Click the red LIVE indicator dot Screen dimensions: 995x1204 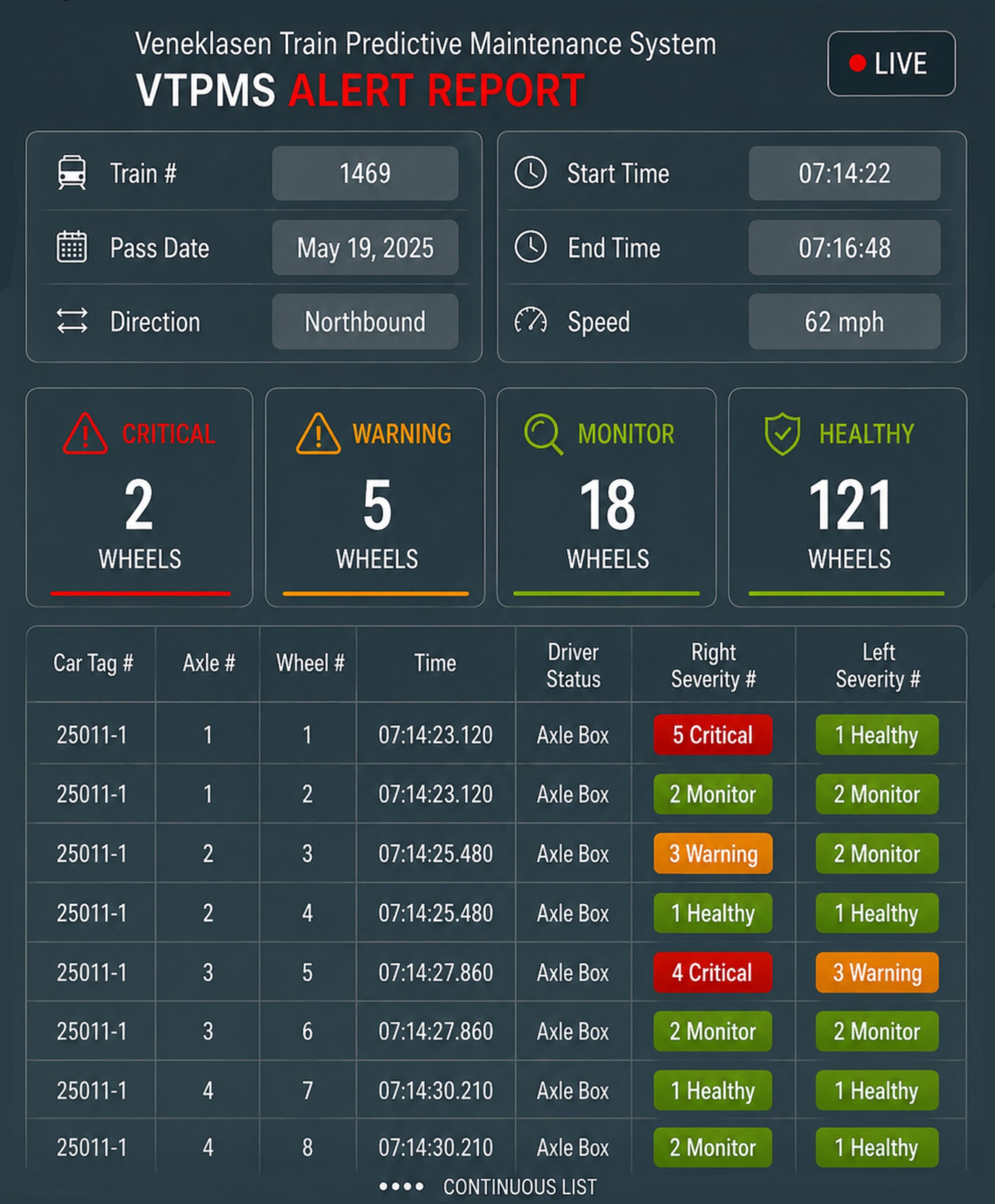click(x=858, y=63)
